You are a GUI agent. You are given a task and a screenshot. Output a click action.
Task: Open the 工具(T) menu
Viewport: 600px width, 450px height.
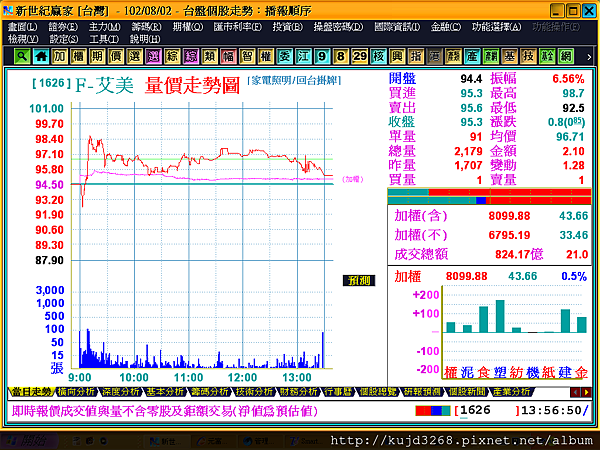pos(104,39)
